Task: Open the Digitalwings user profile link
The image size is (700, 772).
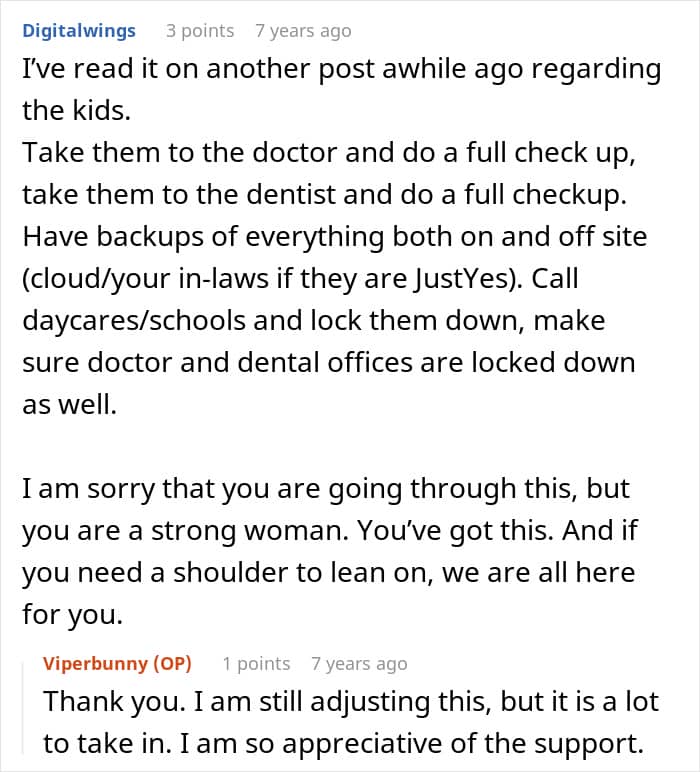Action: pyautogui.click(x=79, y=31)
